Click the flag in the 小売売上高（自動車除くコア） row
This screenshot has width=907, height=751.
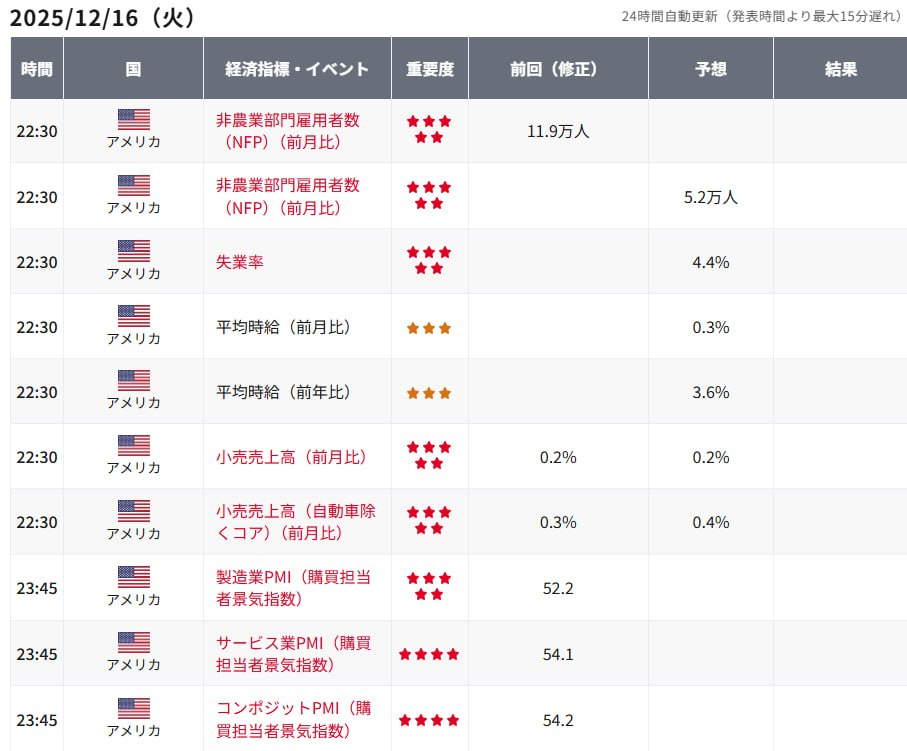pyautogui.click(x=133, y=511)
